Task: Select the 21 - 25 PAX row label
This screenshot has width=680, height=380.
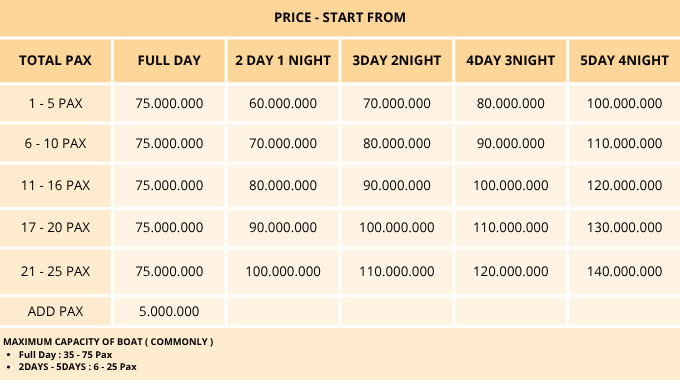Action: (55, 271)
